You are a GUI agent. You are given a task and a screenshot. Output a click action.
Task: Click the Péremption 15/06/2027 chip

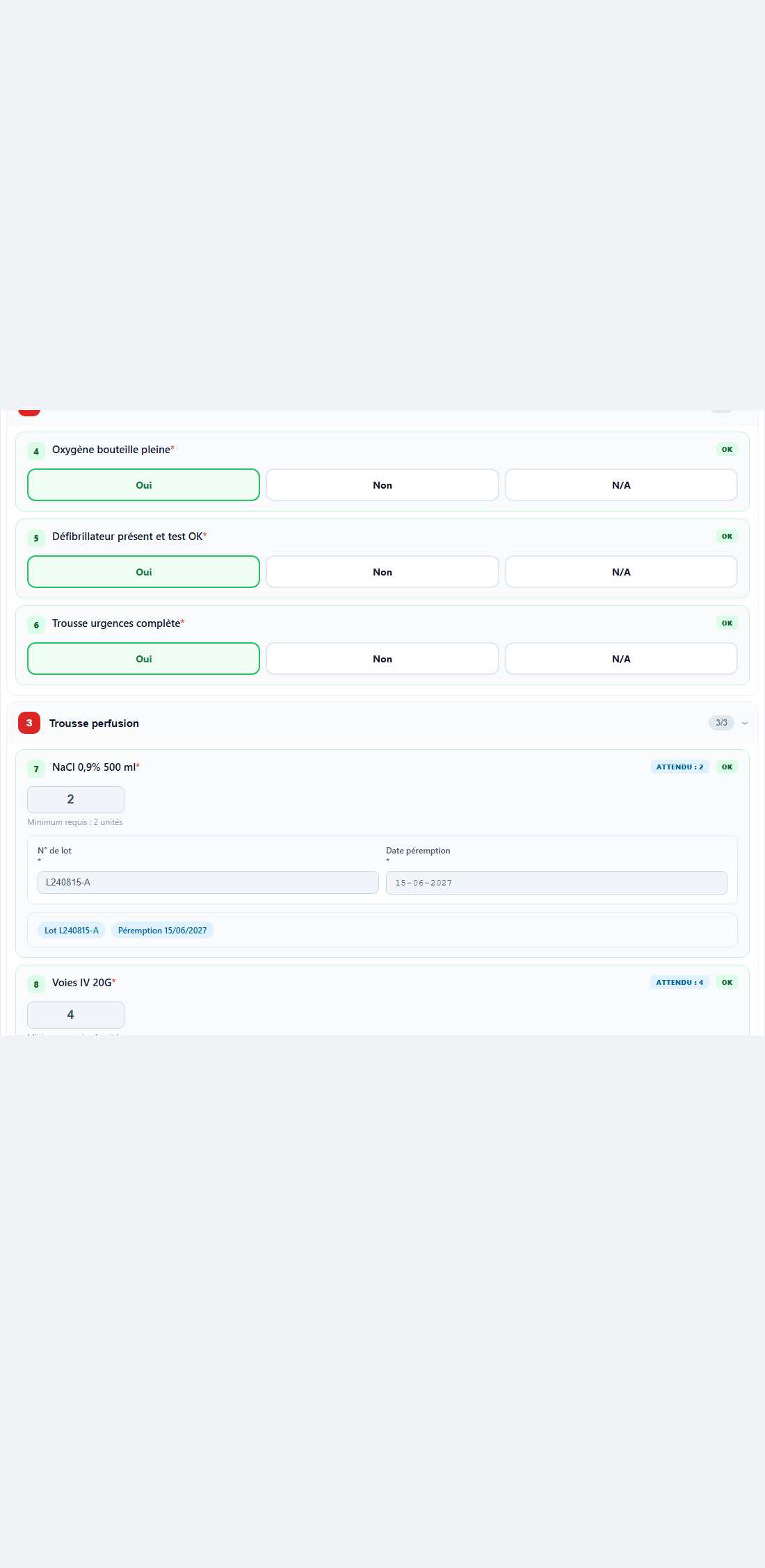[x=163, y=930]
